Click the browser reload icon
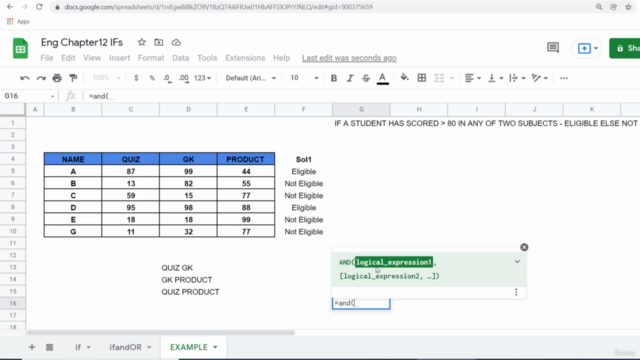This screenshot has height=360, width=640. tap(39, 7)
